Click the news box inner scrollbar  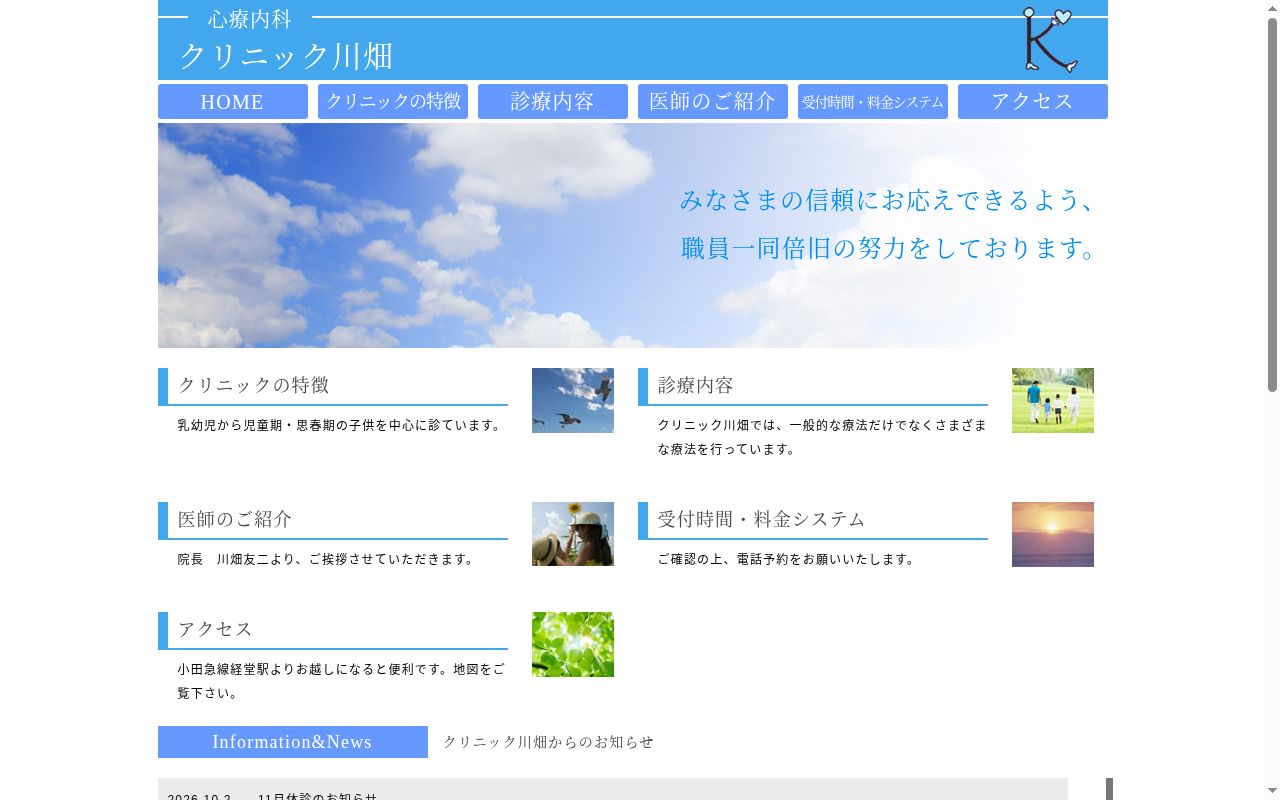[1109, 789]
